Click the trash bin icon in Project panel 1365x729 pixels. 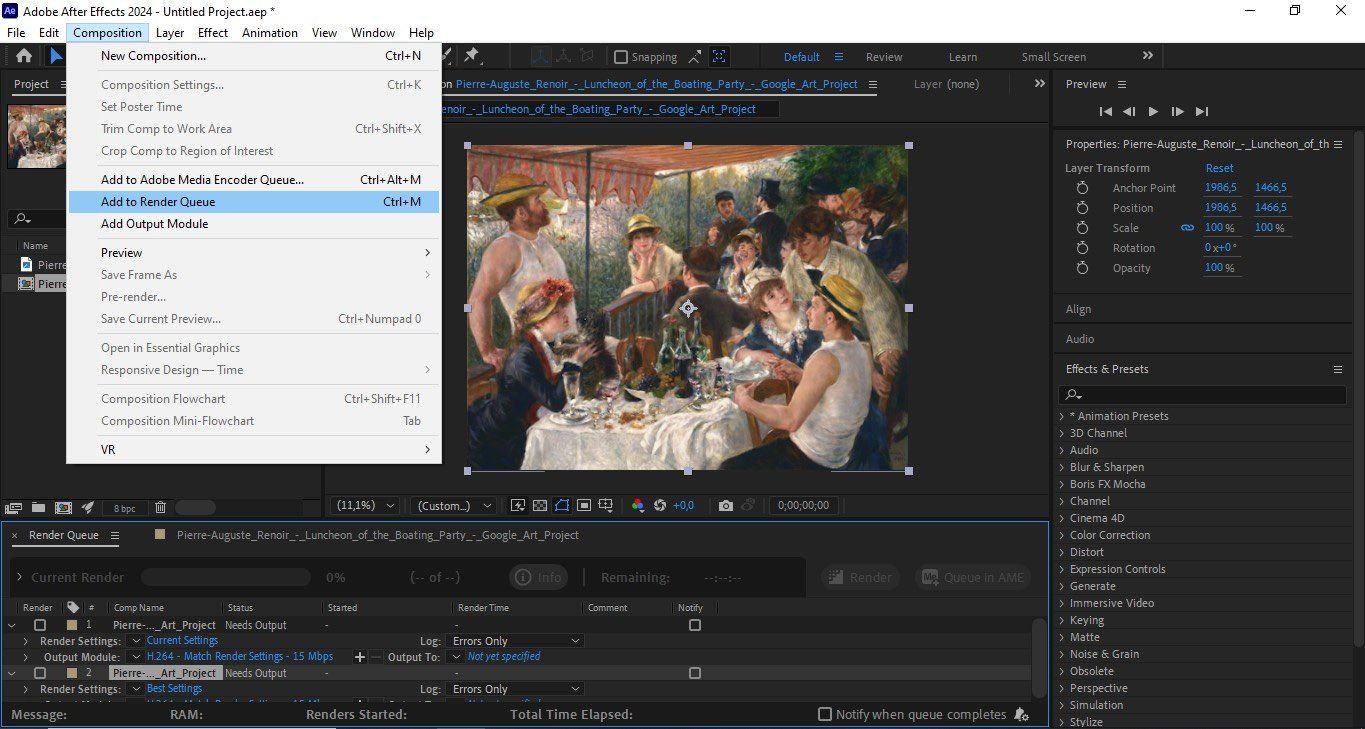(x=160, y=508)
